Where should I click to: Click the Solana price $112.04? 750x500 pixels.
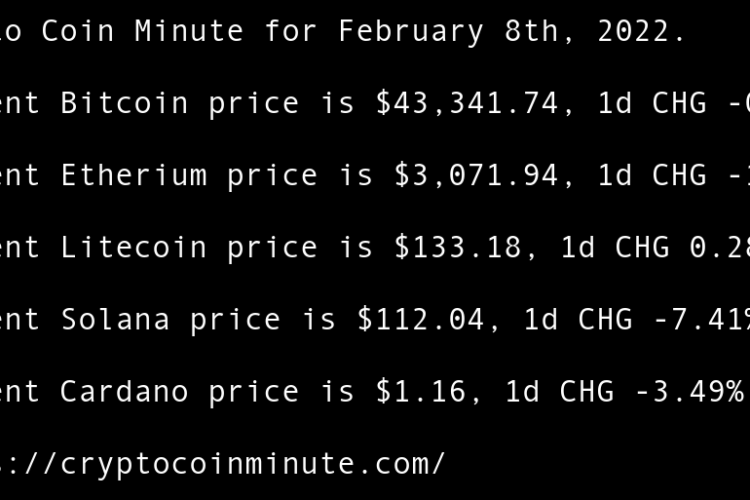click(x=421, y=319)
